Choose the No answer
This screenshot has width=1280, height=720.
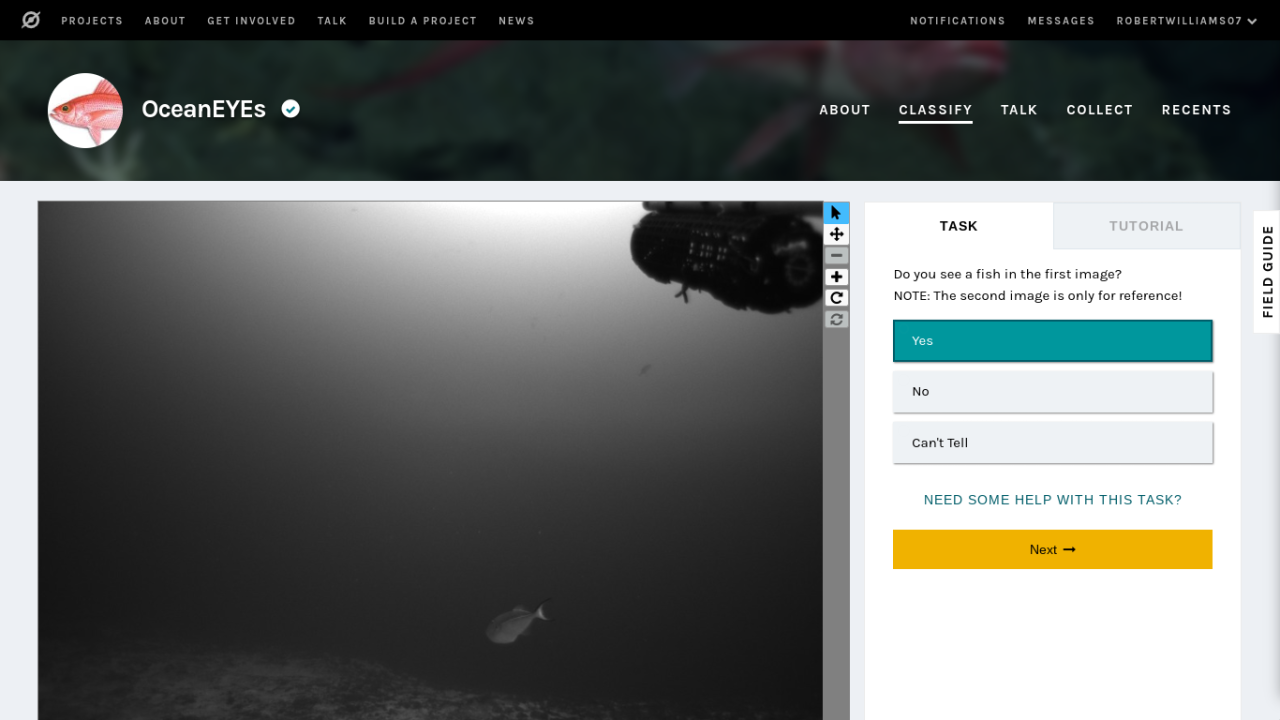pos(1052,392)
